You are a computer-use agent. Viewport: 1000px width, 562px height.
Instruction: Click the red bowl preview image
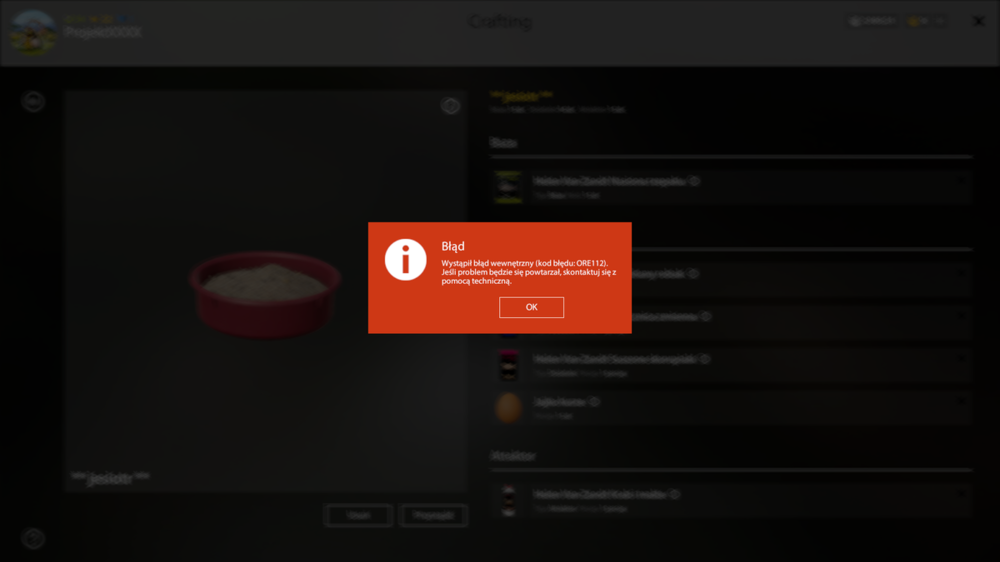click(265, 292)
